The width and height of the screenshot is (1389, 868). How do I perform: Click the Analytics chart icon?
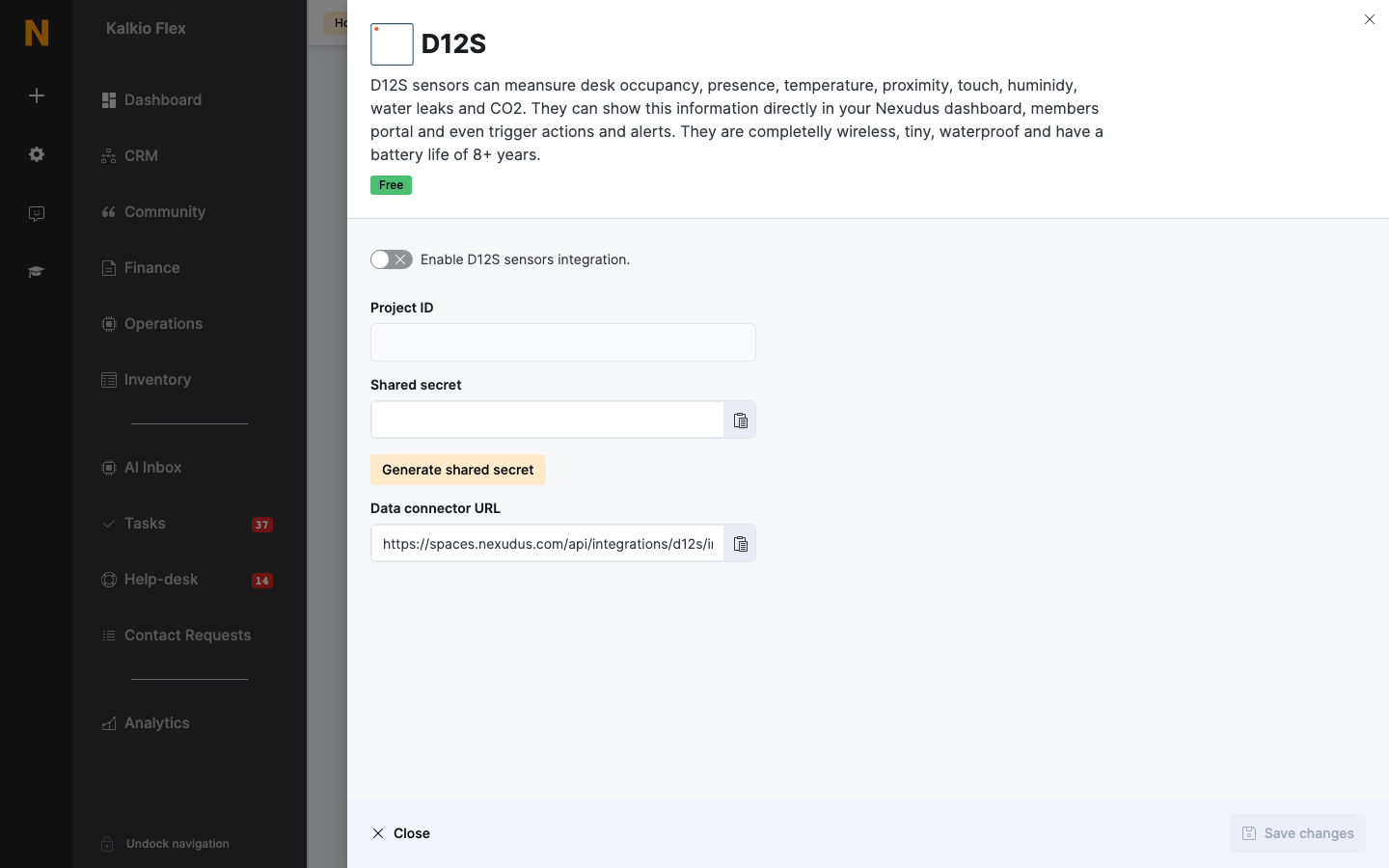(109, 723)
